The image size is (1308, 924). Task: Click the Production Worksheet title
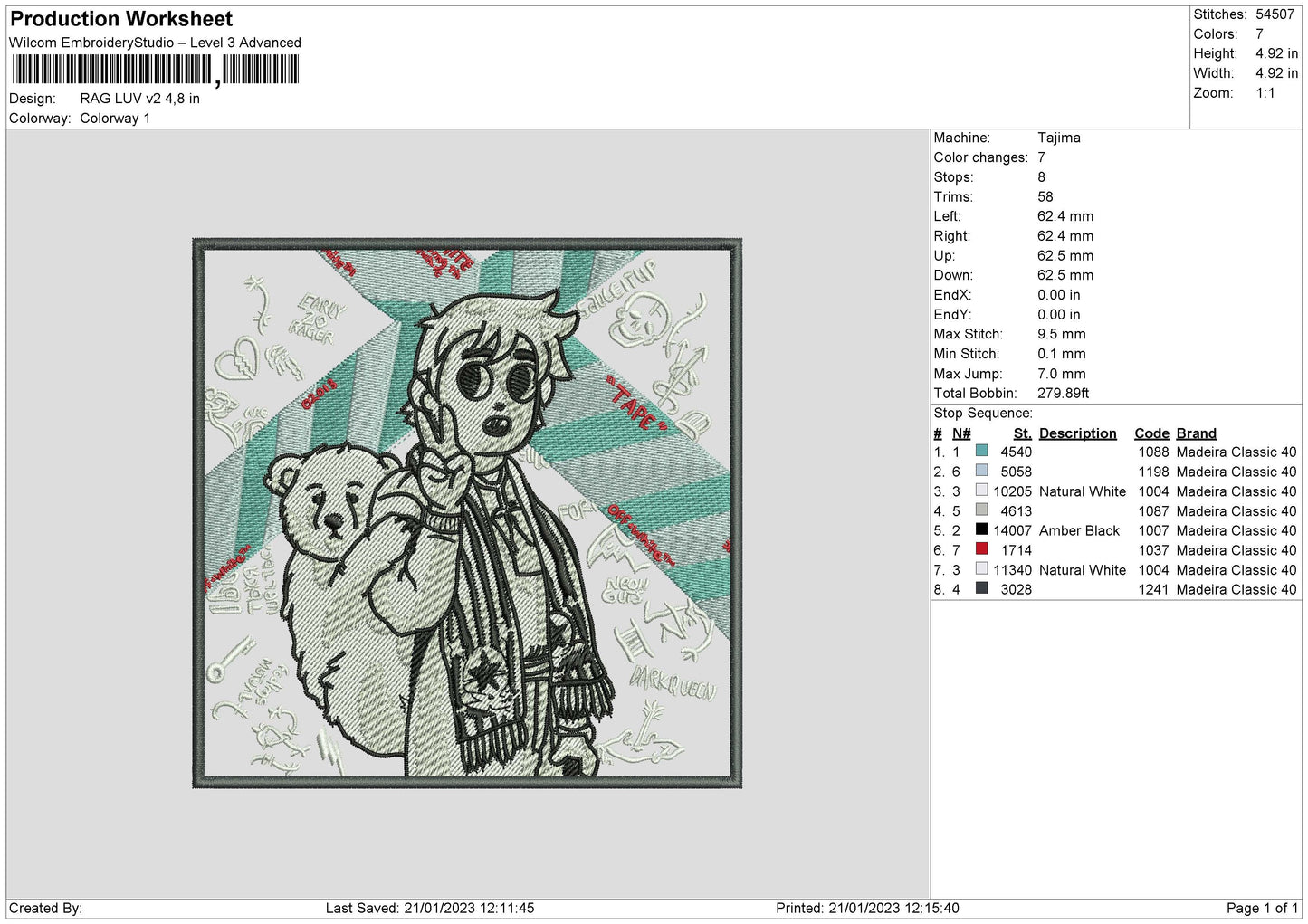(121, 19)
